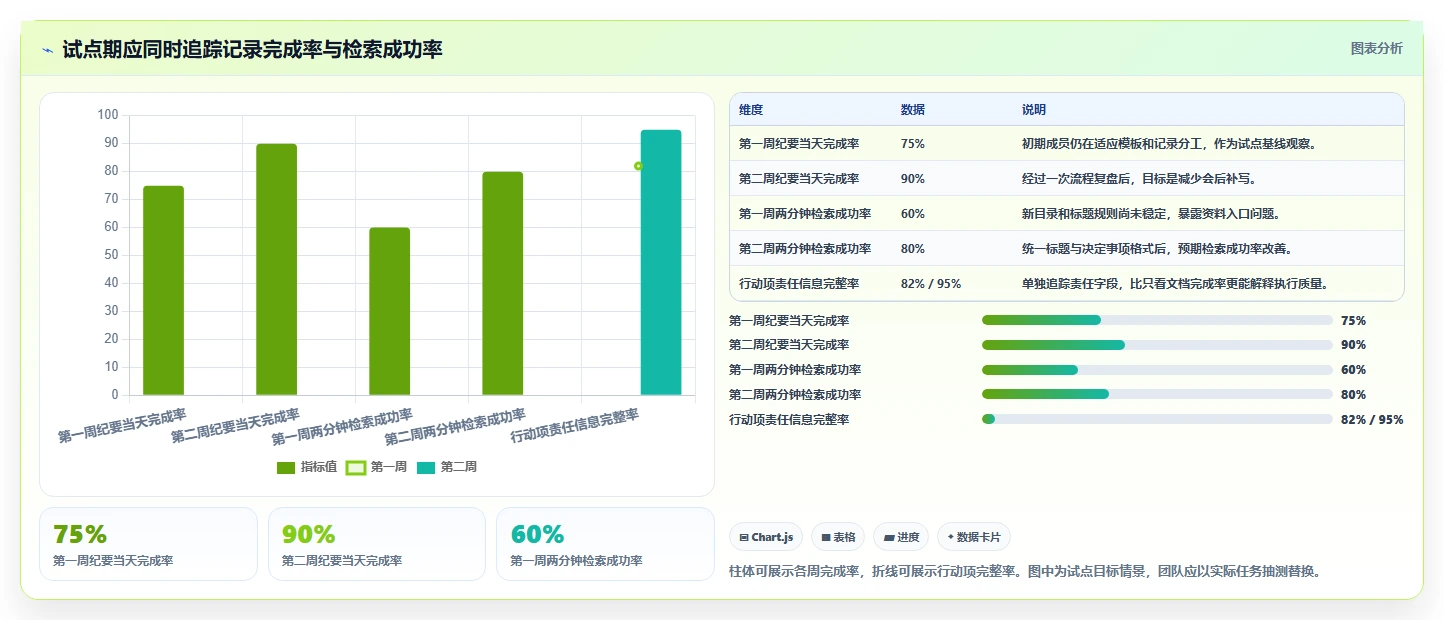This screenshot has width=1444, height=620.
Task: Click the green bar with value 80
Action: (x=502, y=283)
